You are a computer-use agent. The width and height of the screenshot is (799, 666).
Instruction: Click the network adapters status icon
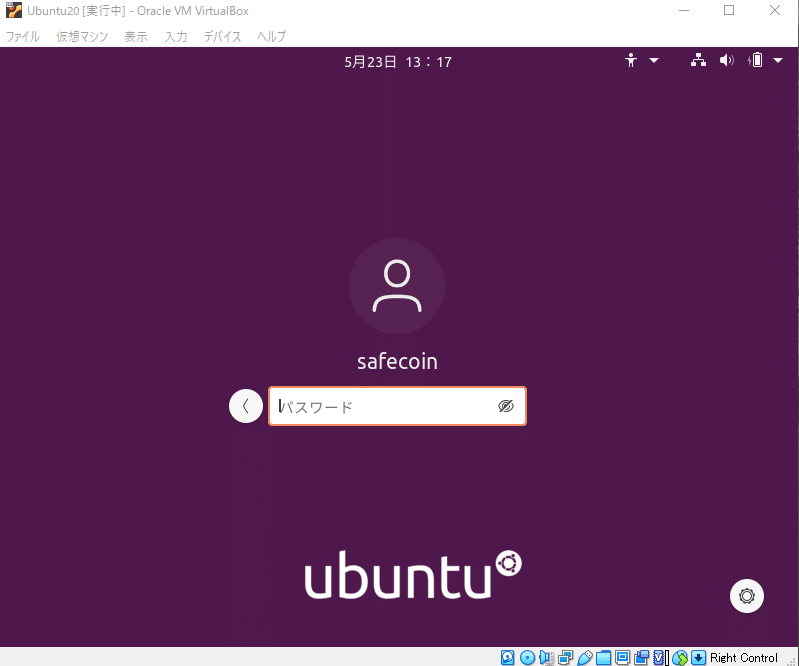click(565, 657)
